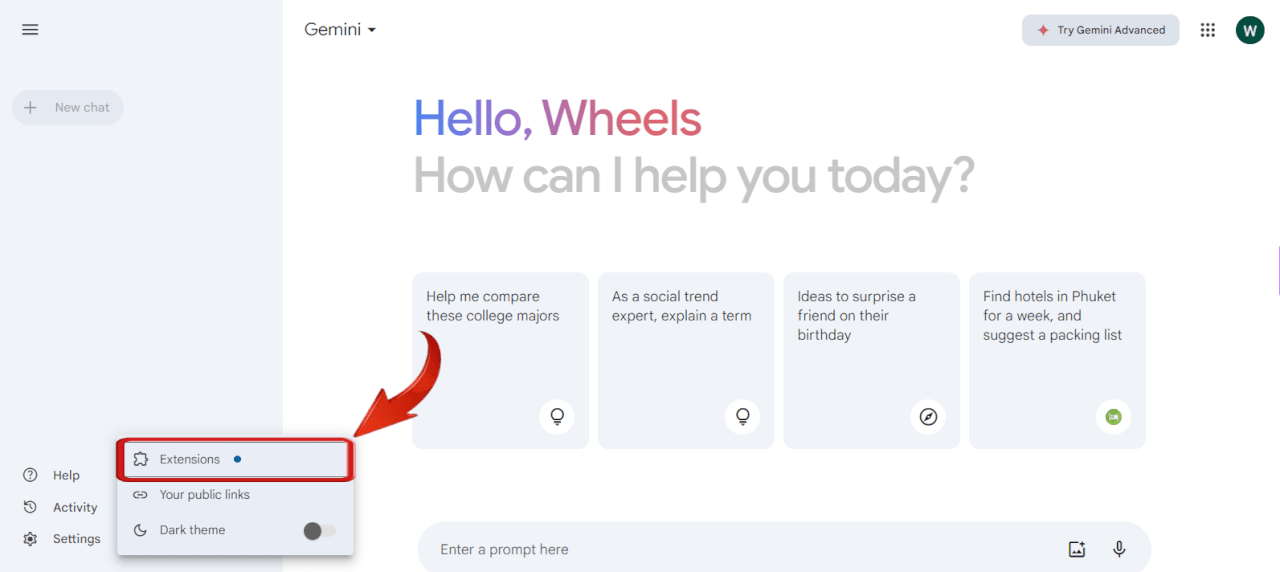Image resolution: width=1280 pixels, height=572 pixels.
Task: Click the Help question mark icon
Action: [30, 475]
